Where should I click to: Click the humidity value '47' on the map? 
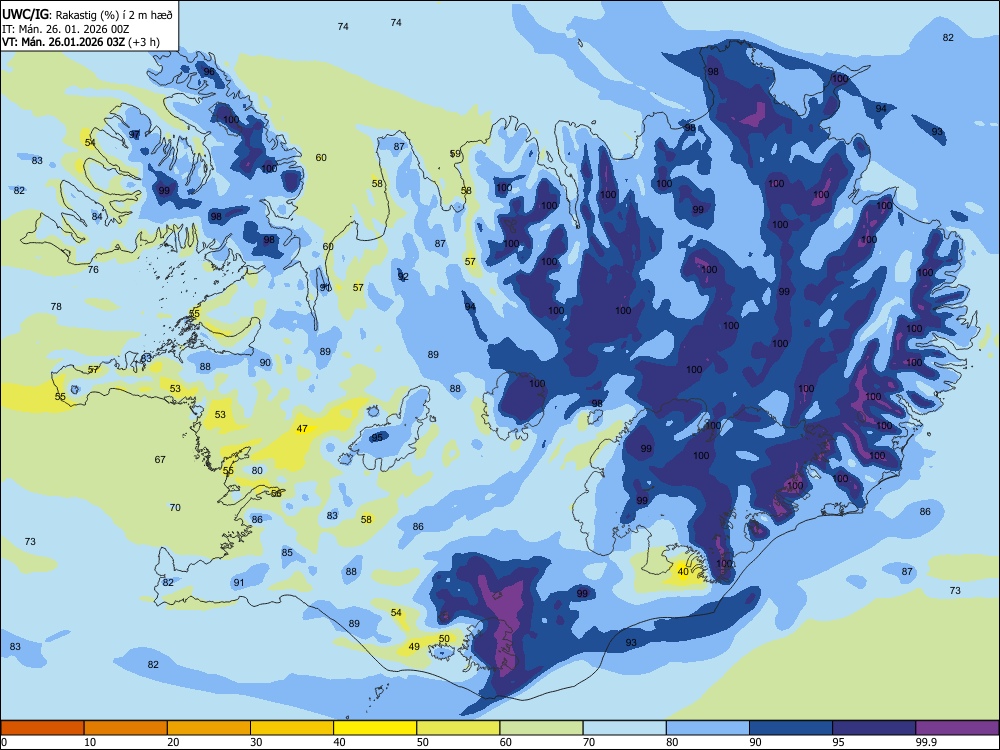click(302, 429)
